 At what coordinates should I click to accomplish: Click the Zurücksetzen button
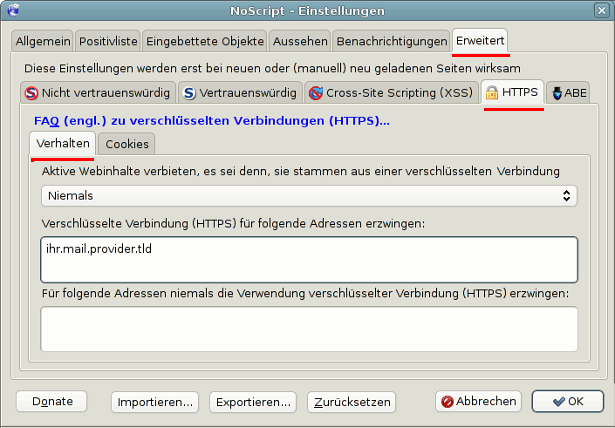pyautogui.click(x=351, y=401)
